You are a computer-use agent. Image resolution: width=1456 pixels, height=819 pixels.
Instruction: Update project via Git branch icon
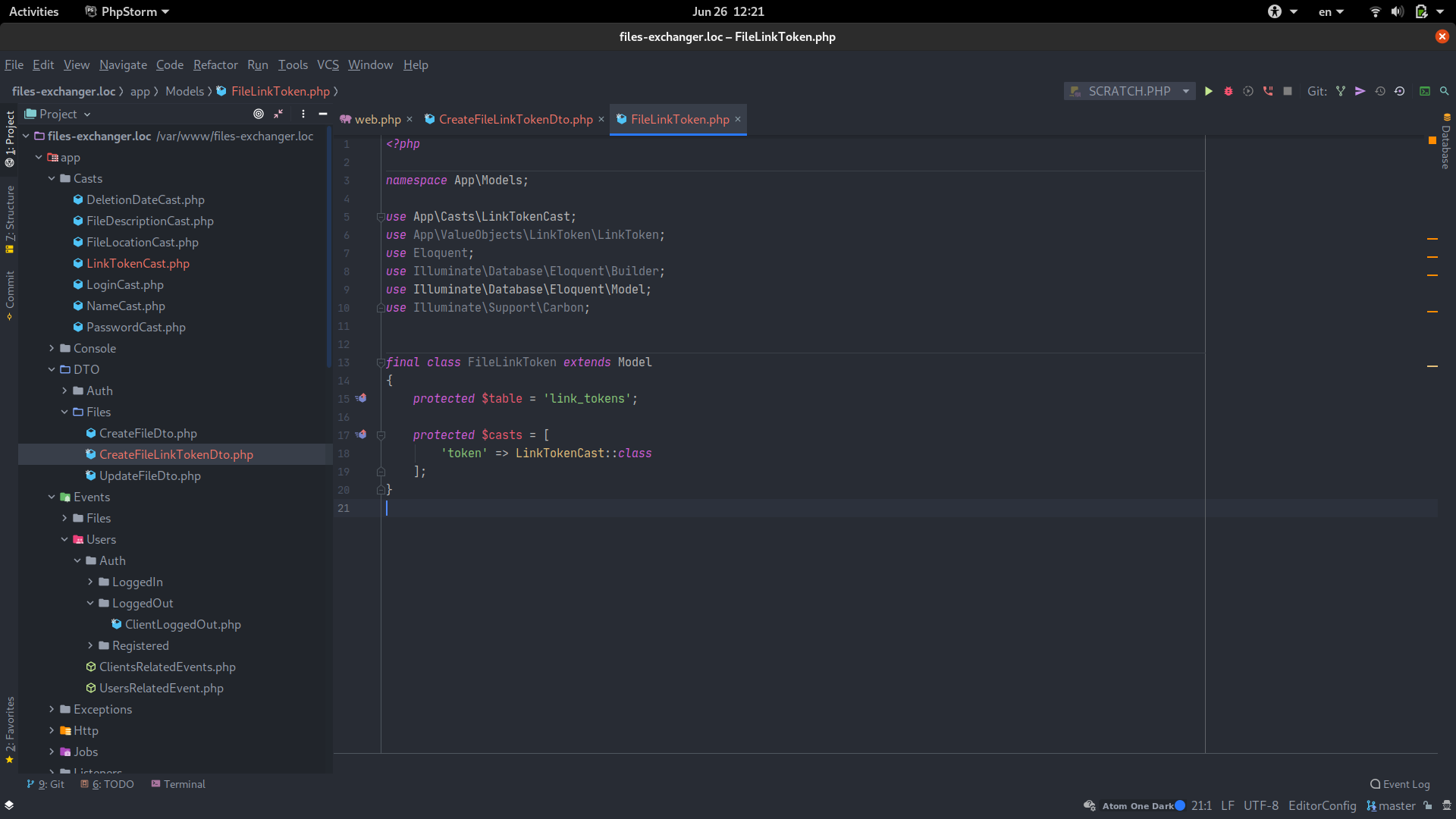[x=1341, y=91]
